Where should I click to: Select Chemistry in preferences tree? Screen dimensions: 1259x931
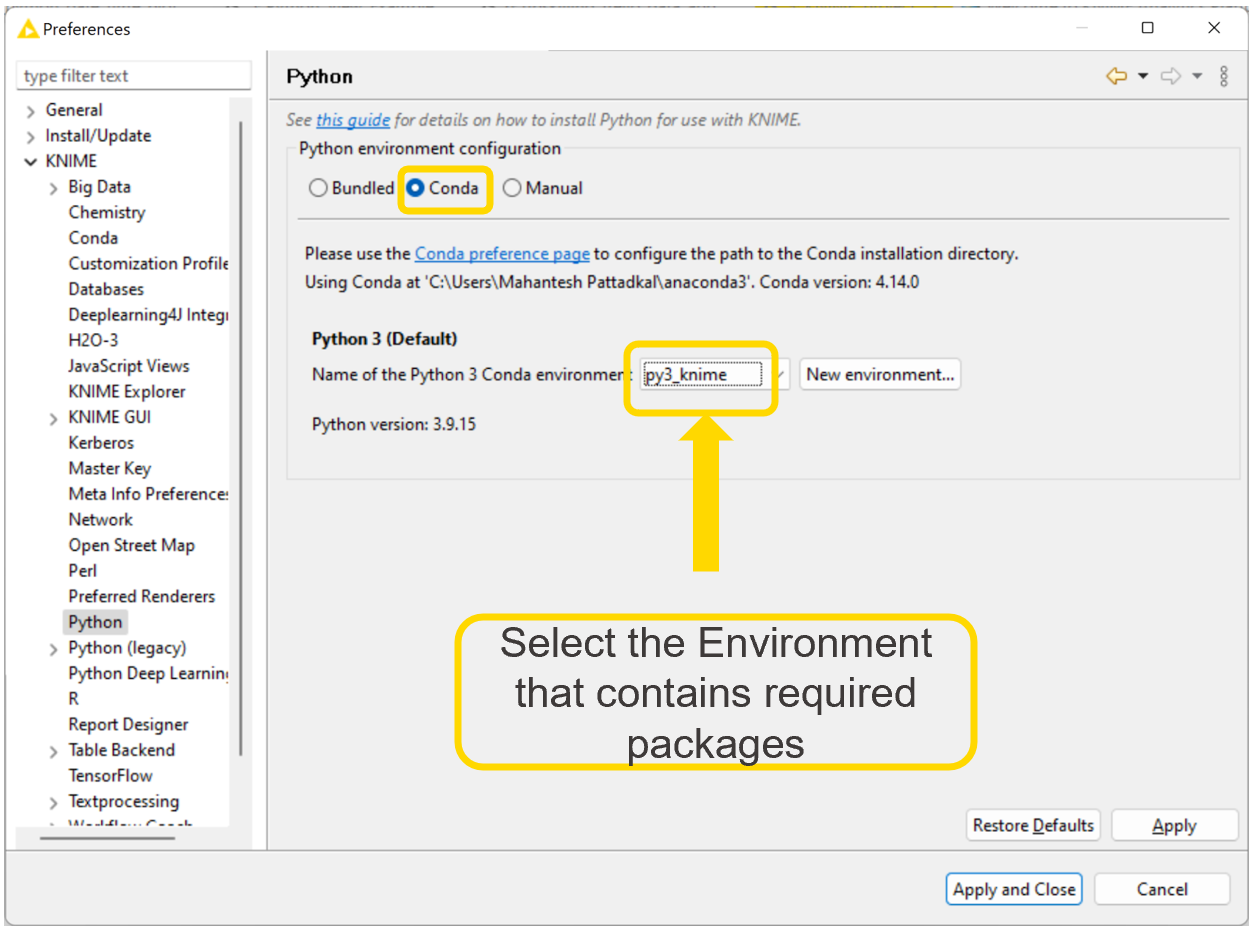107,212
